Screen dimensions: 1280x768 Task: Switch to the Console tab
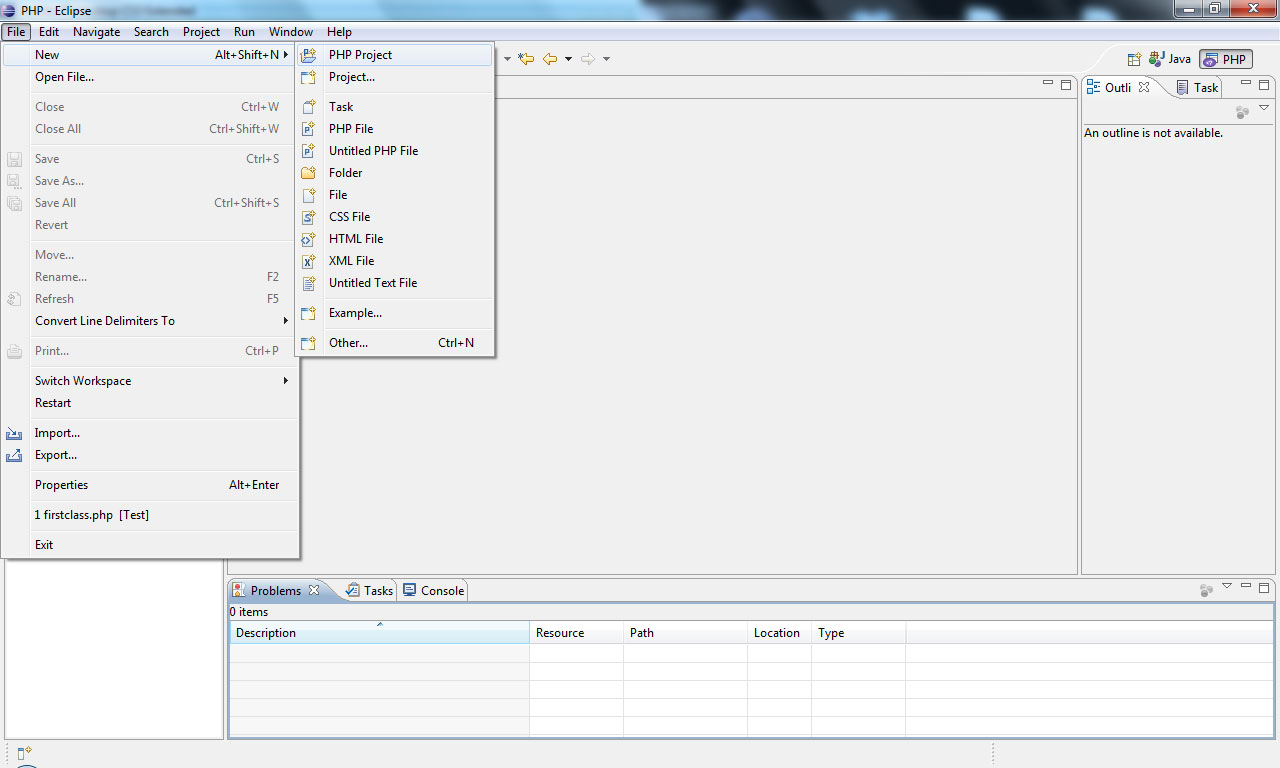[433, 591]
